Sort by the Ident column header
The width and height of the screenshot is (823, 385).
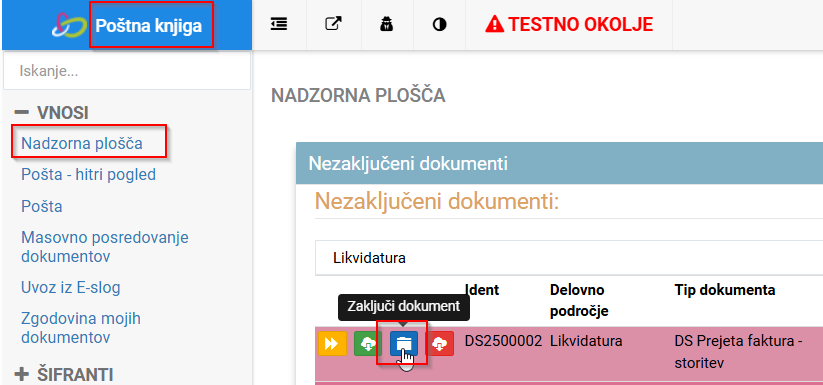coord(482,290)
